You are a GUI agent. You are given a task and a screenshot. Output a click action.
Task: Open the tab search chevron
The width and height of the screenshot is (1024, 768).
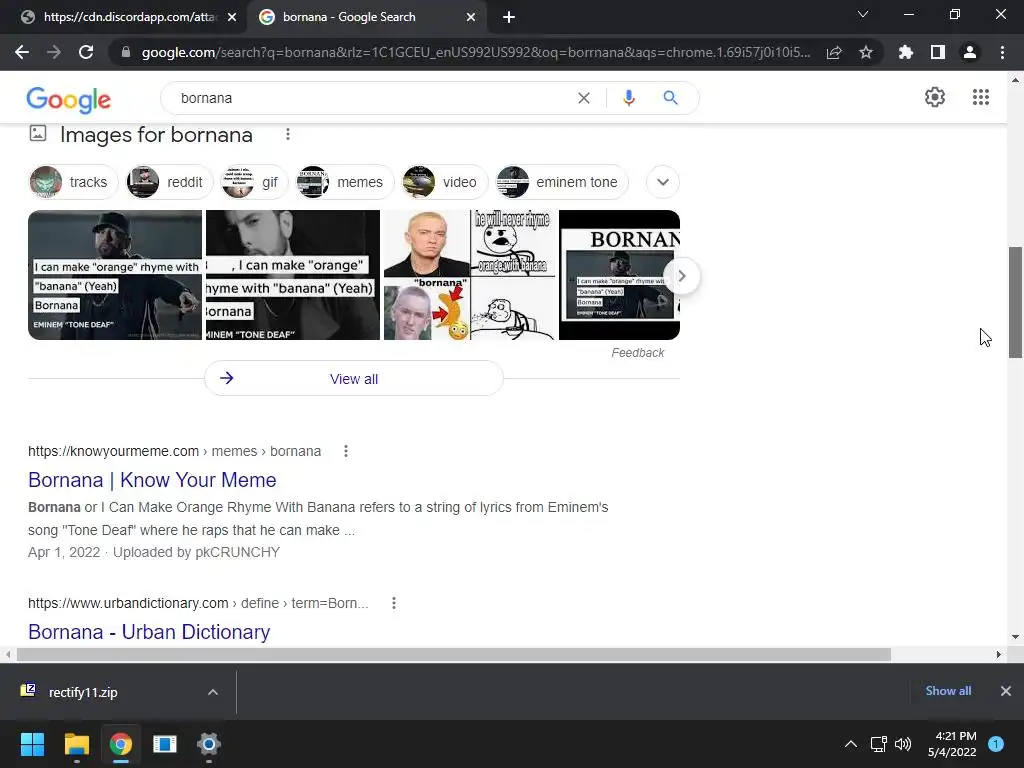click(863, 14)
